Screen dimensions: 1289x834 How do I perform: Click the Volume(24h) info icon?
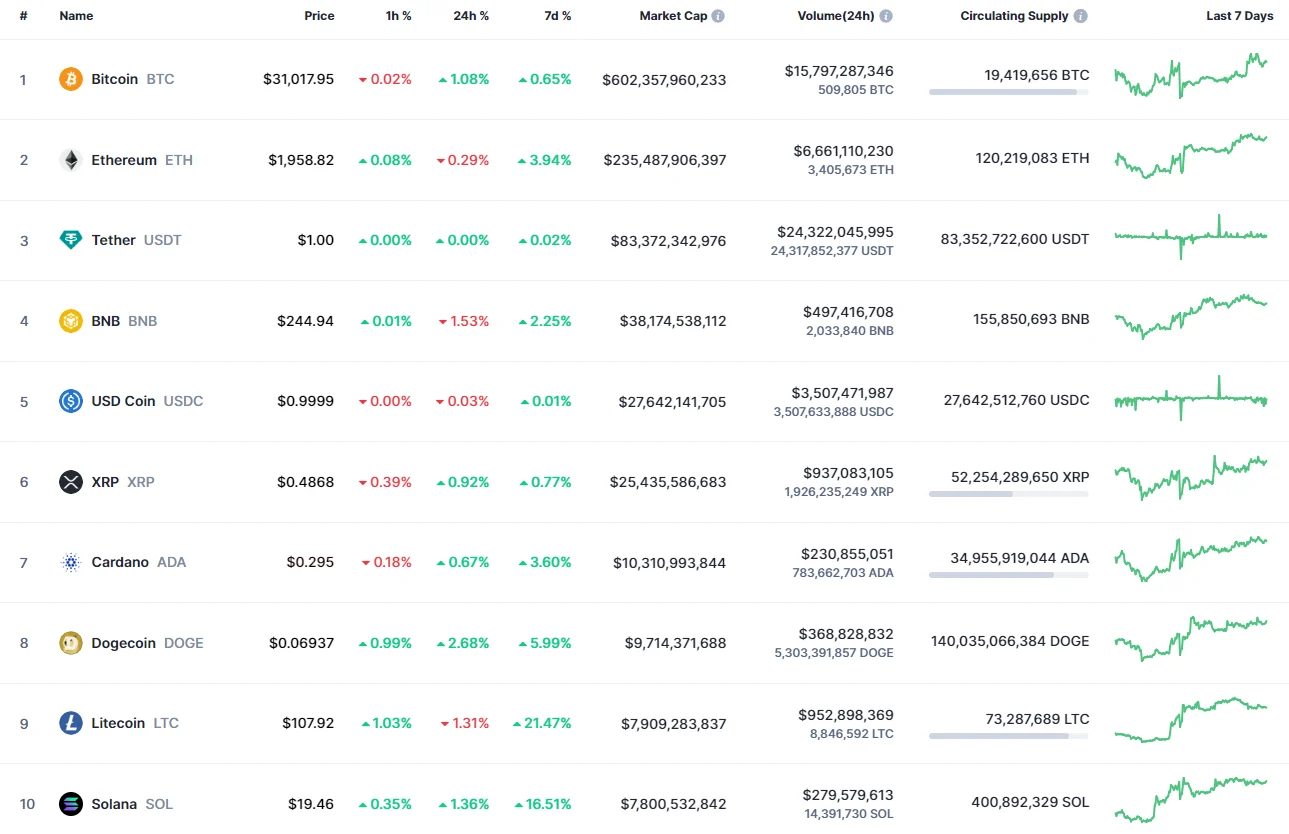click(885, 15)
